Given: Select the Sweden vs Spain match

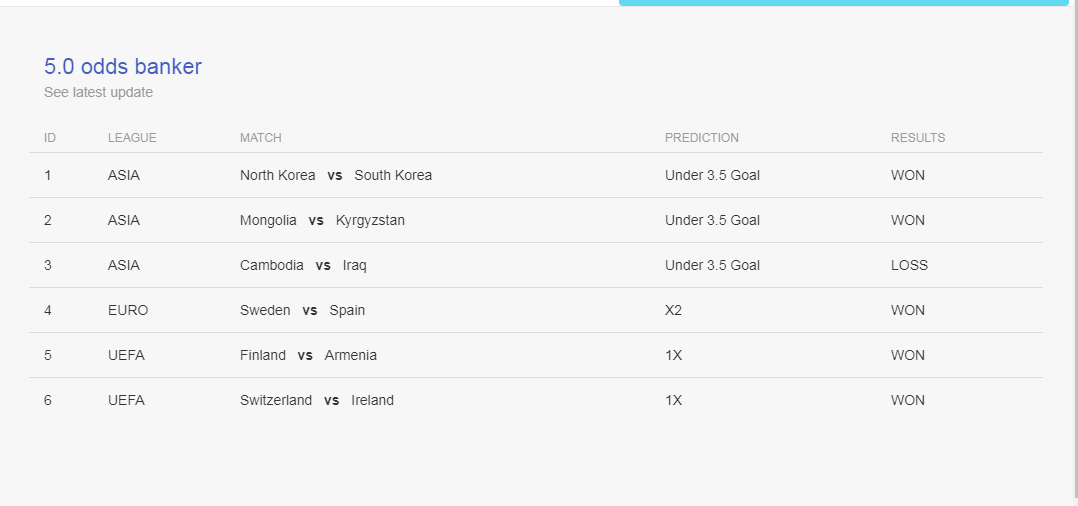Looking at the screenshot, I should click(302, 310).
